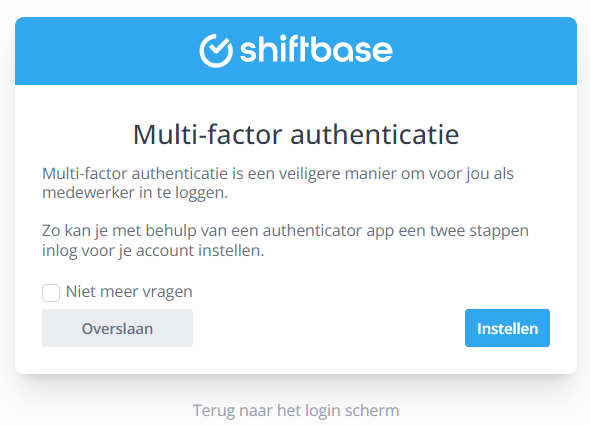Choose the gray Overslaan skip option

tap(117, 328)
